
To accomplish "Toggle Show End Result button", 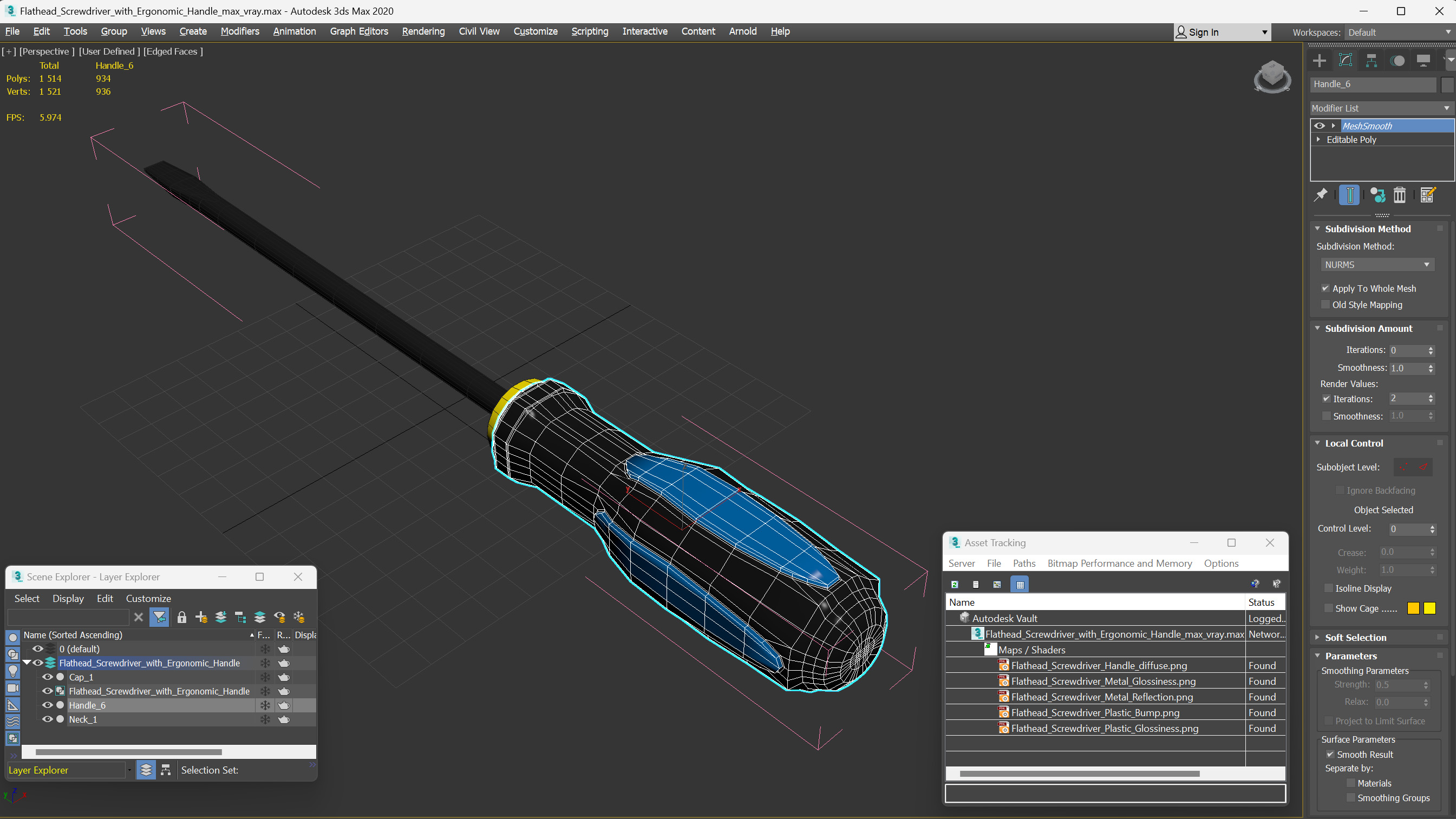I will coord(1349,195).
